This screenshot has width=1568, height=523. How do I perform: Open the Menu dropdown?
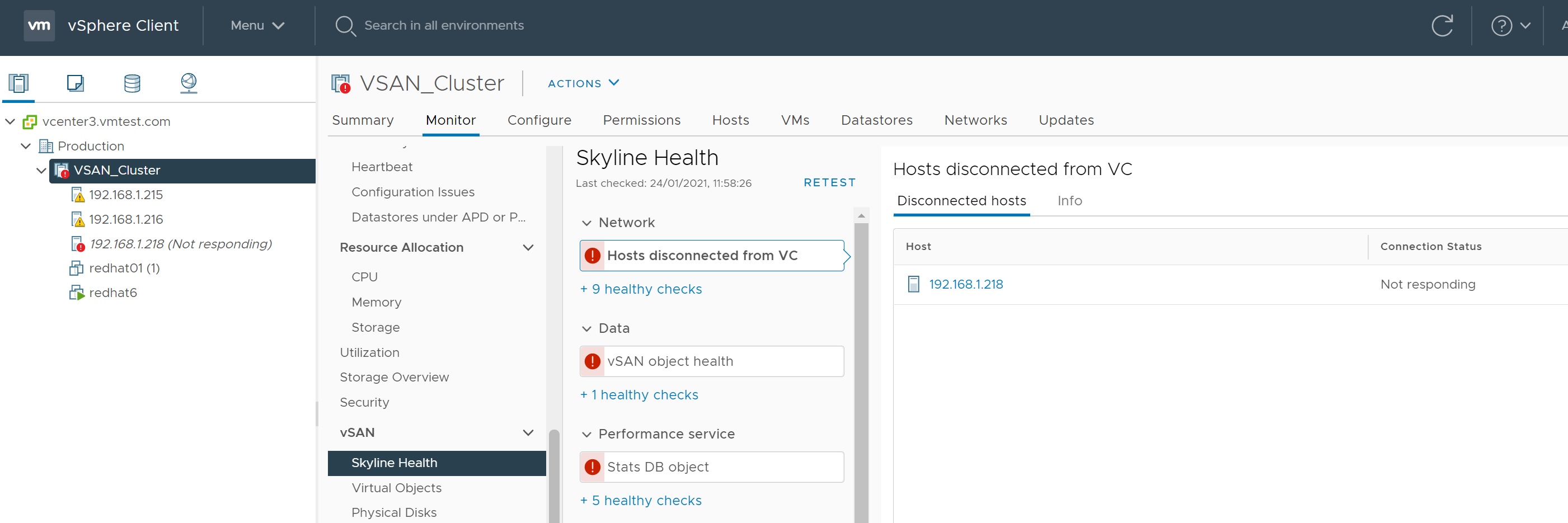257,26
